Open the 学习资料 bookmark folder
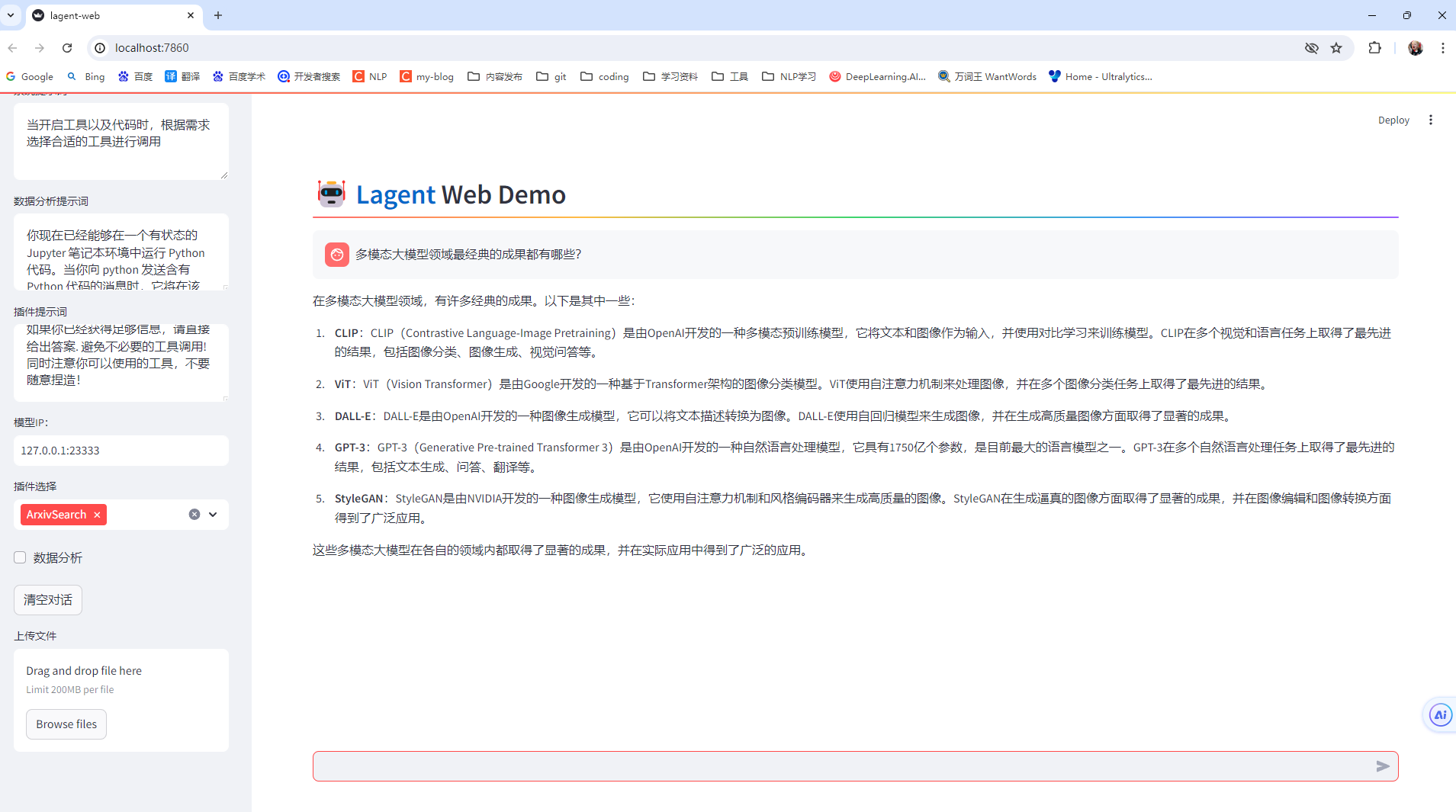The width and height of the screenshot is (1456, 812). coord(670,77)
